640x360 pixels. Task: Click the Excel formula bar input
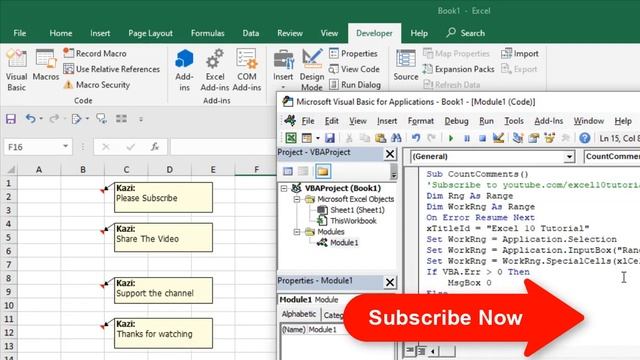pyautogui.click(x=223, y=147)
